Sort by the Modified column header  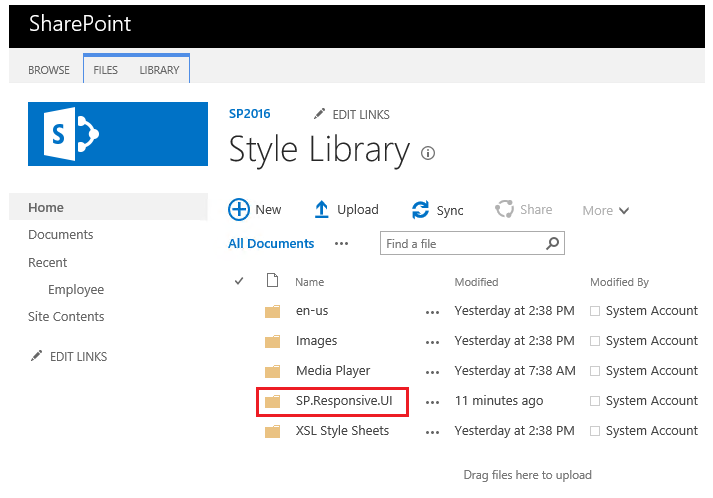(476, 282)
